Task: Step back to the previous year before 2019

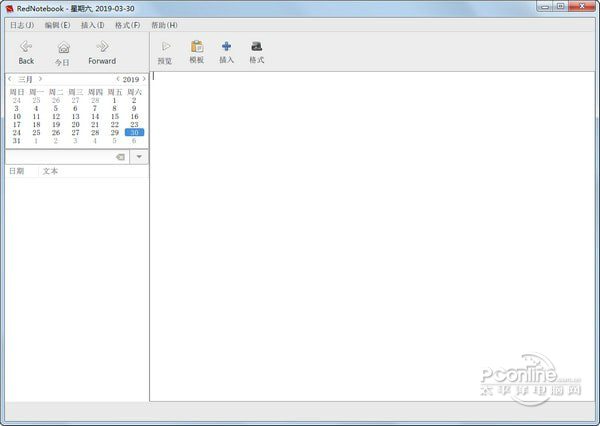Action: (118, 79)
